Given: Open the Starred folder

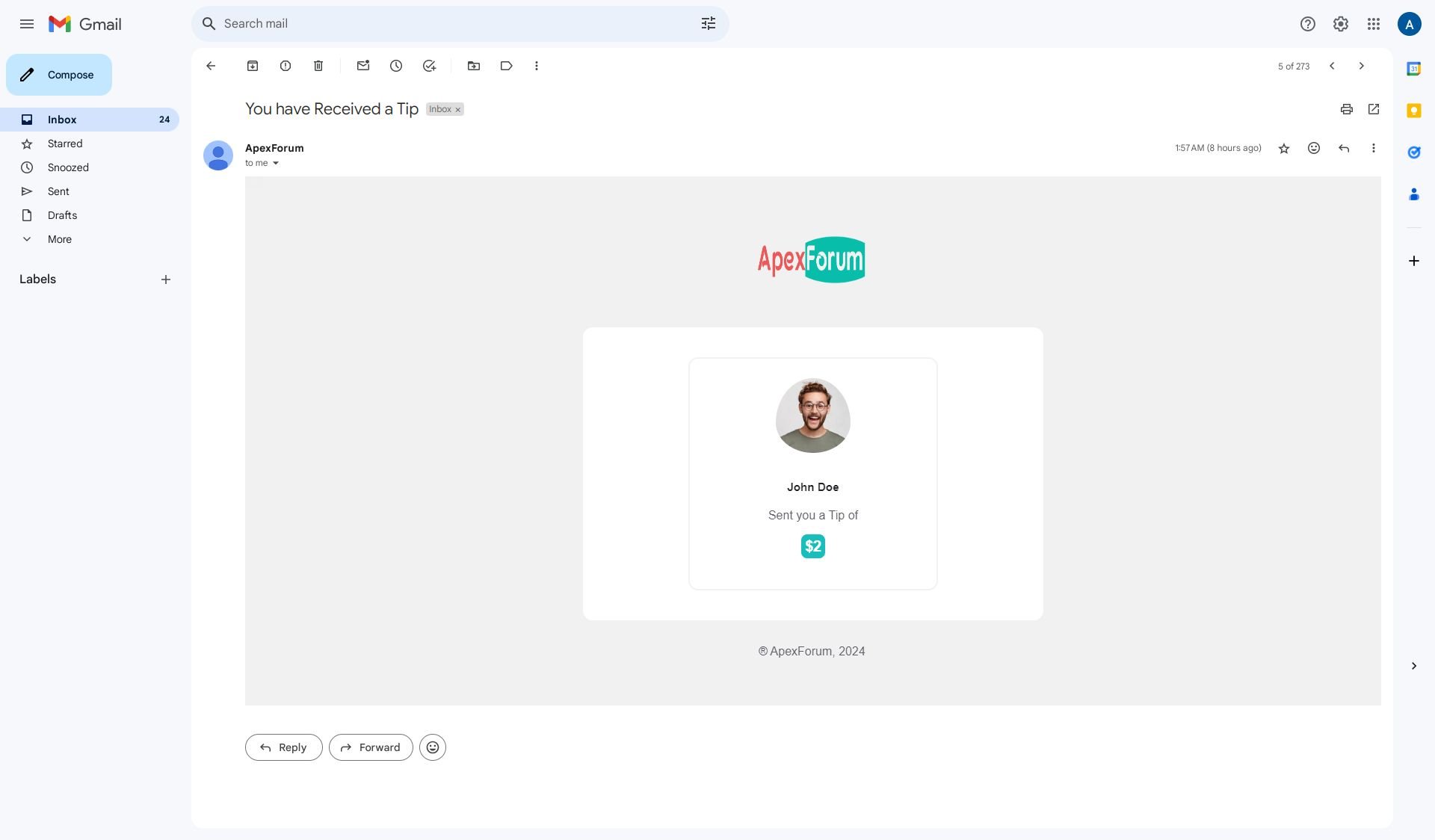Looking at the screenshot, I should click(x=65, y=143).
